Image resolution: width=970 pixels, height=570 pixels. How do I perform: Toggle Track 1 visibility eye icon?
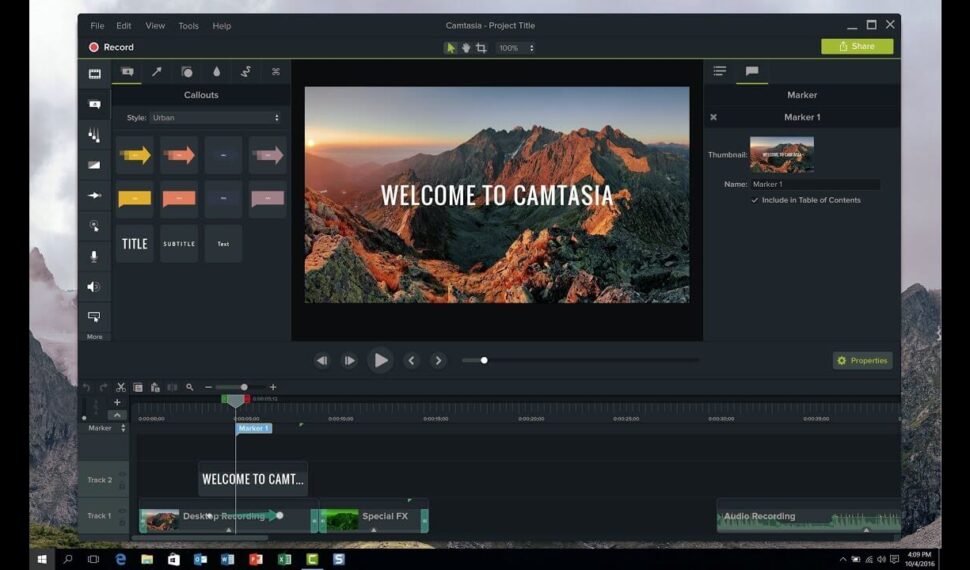pos(123,510)
